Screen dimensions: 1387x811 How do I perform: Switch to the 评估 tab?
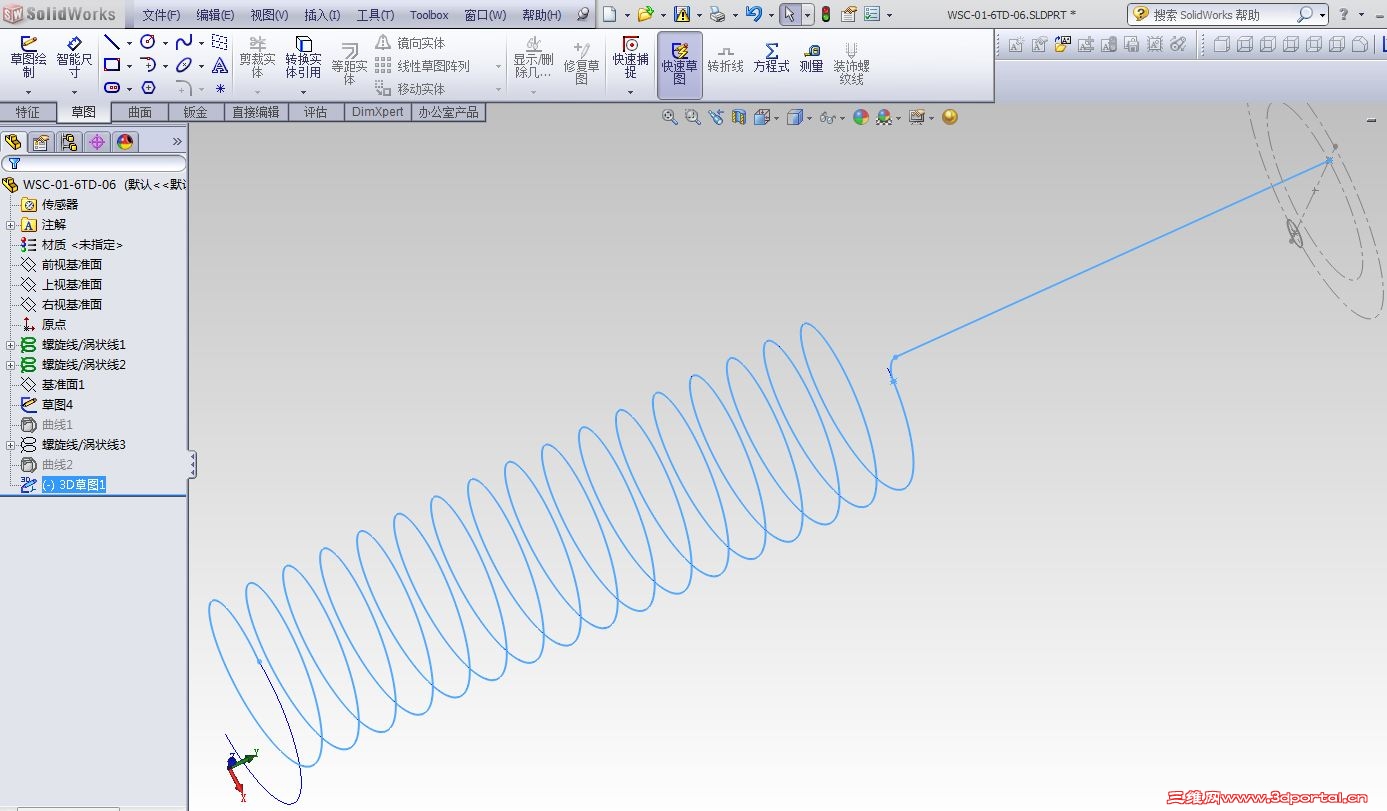click(x=316, y=112)
